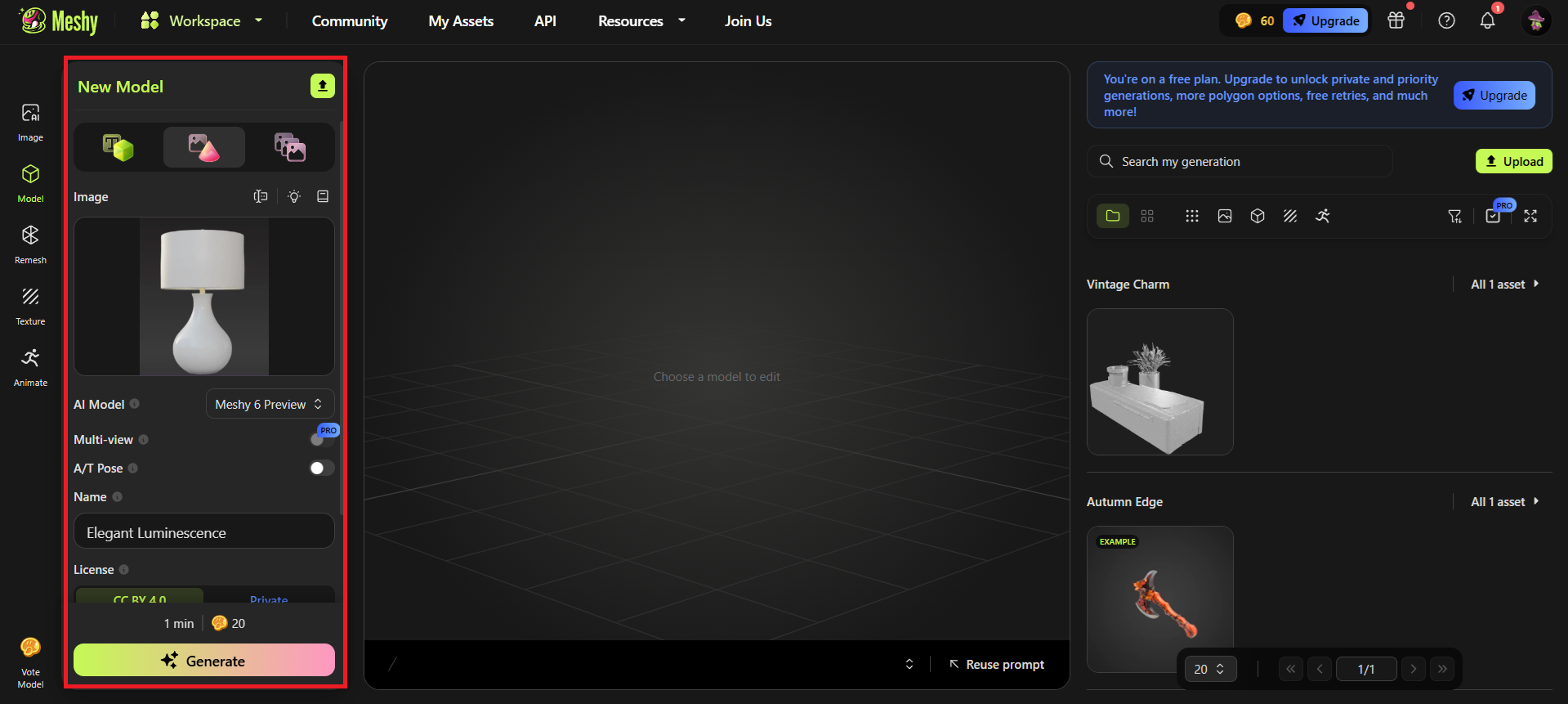This screenshot has width=1568, height=704.
Task: Click the Meshy logo
Action: (x=59, y=21)
